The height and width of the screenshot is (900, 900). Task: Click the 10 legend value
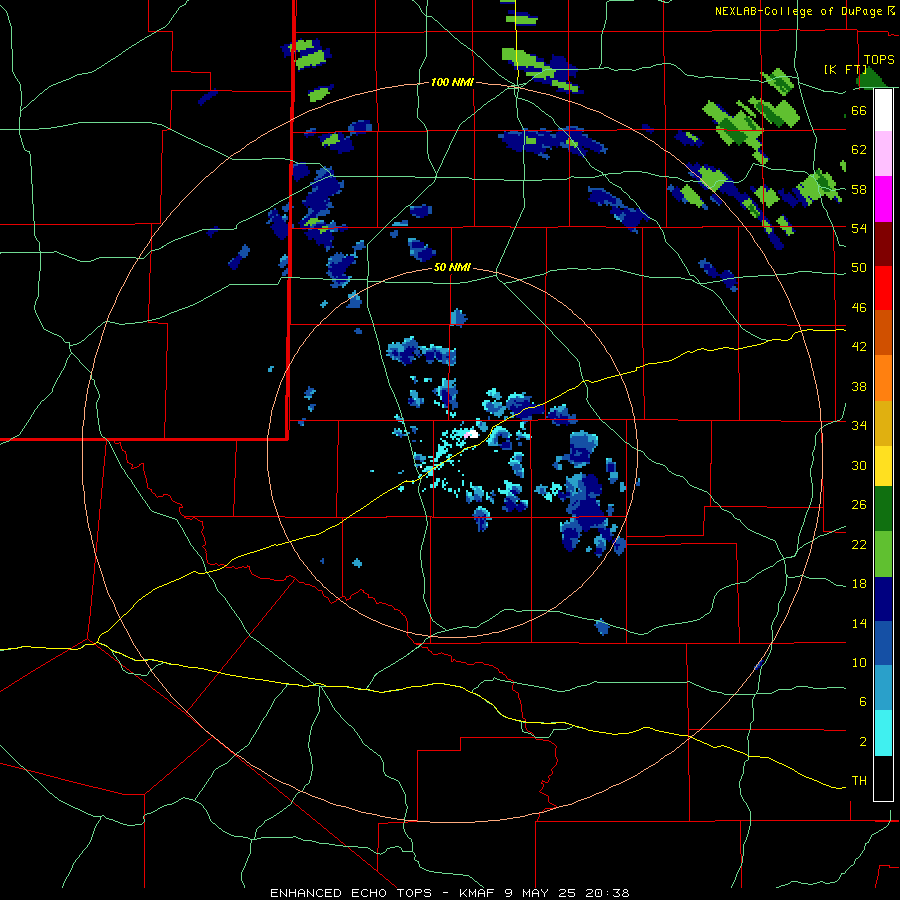click(859, 662)
